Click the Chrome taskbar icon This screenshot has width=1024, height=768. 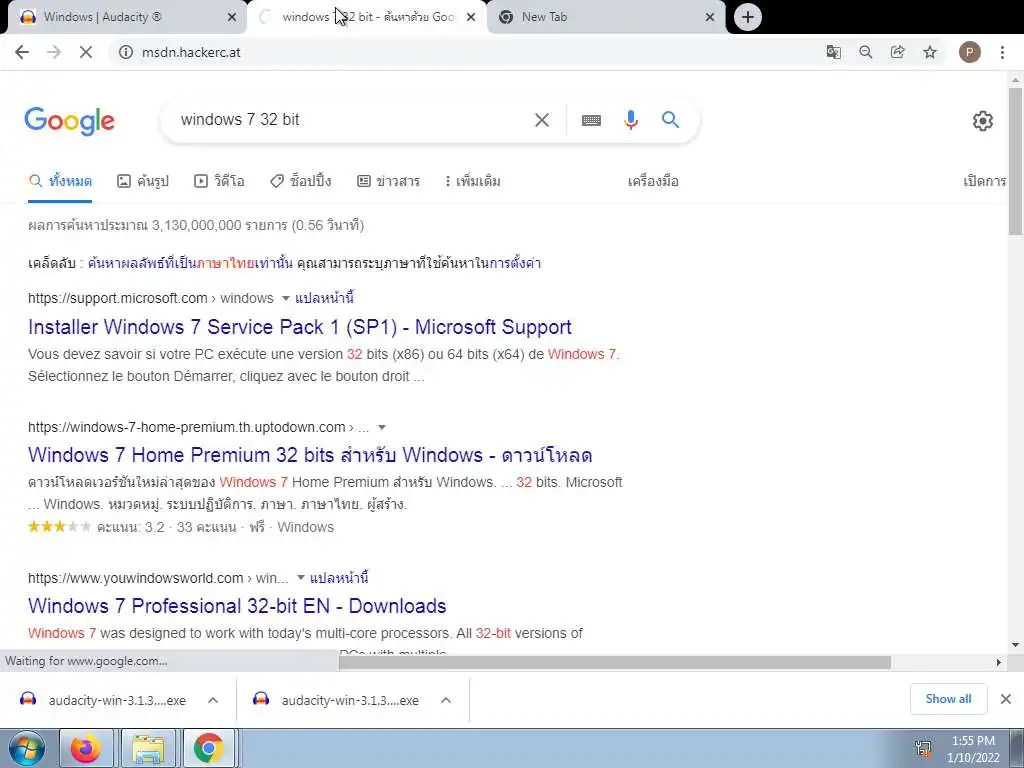[x=208, y=748]
